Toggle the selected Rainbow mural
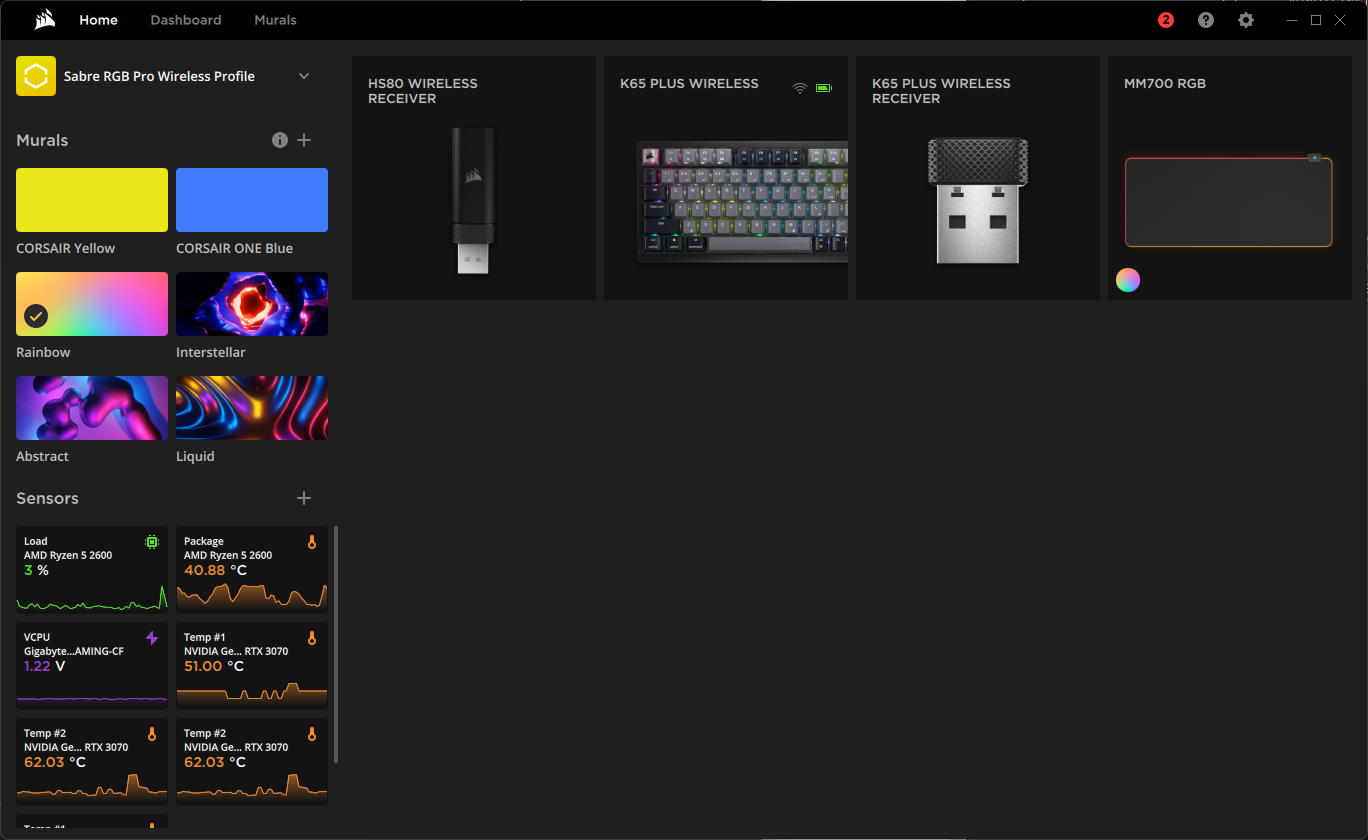This screenshot has width=1368, height=840. coord(92,304)
